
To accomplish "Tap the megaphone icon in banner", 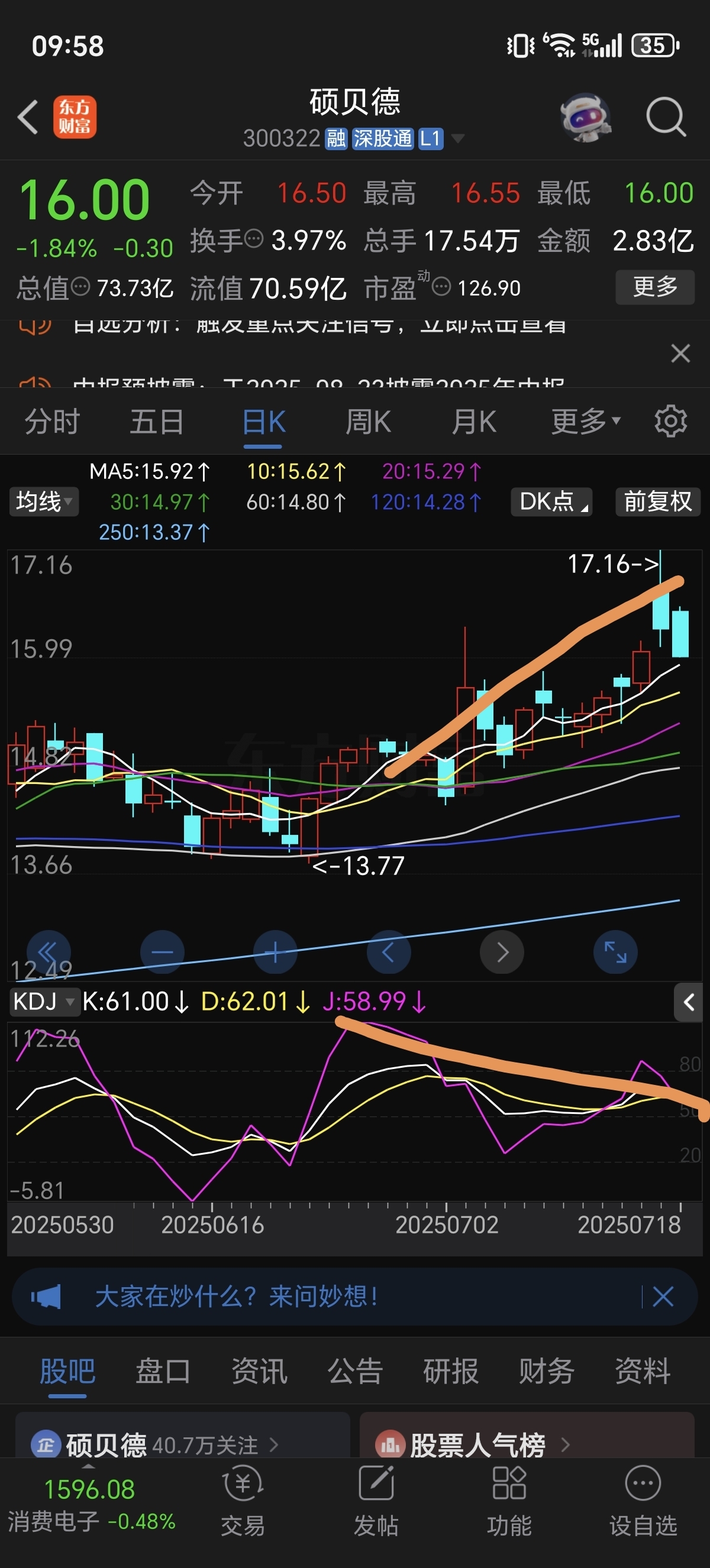I will click(x=46, y=1297).
